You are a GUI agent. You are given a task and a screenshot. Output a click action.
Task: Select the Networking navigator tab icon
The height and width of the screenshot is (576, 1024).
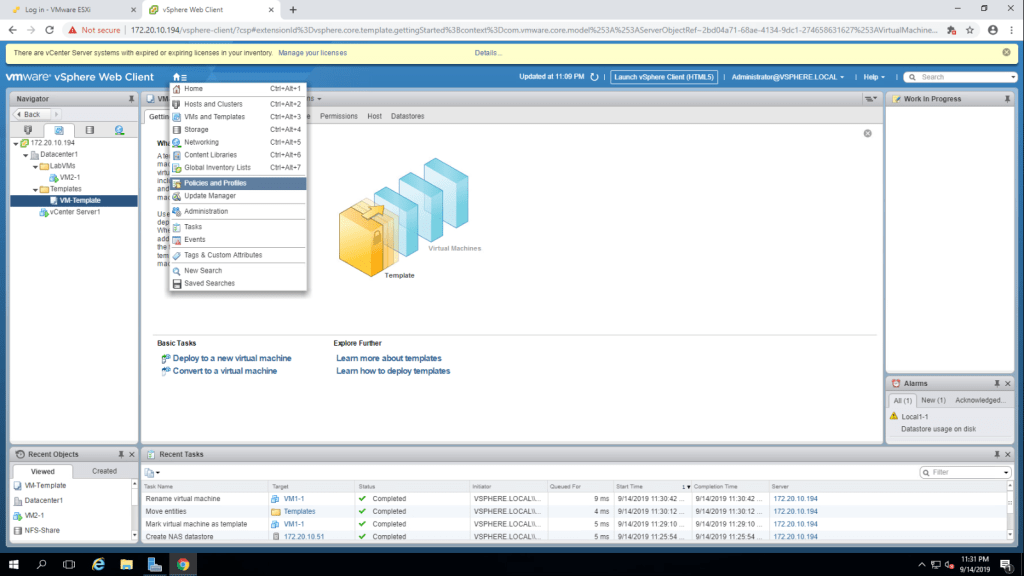tap(119, 130)
